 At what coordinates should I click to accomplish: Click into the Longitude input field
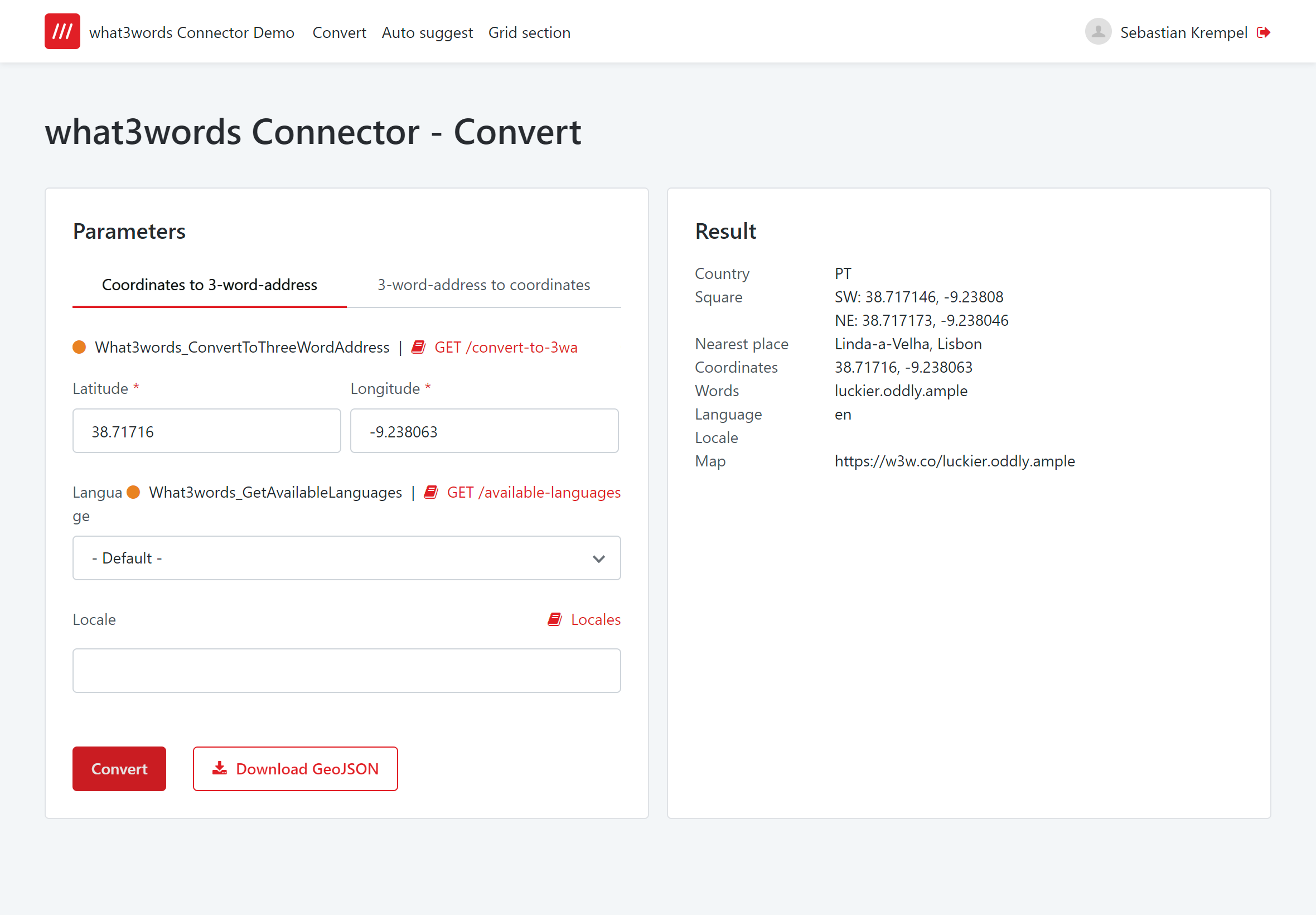point(483,431)
